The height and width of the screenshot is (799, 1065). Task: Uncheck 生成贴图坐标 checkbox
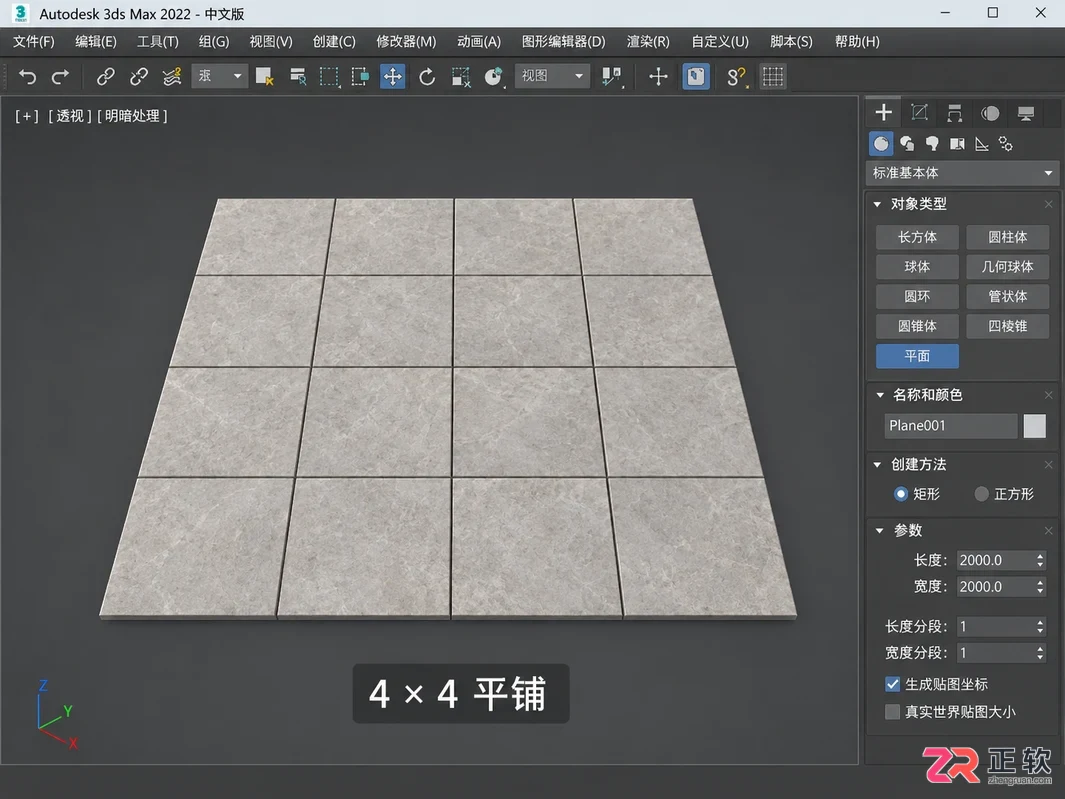click(x=892, y=684)
